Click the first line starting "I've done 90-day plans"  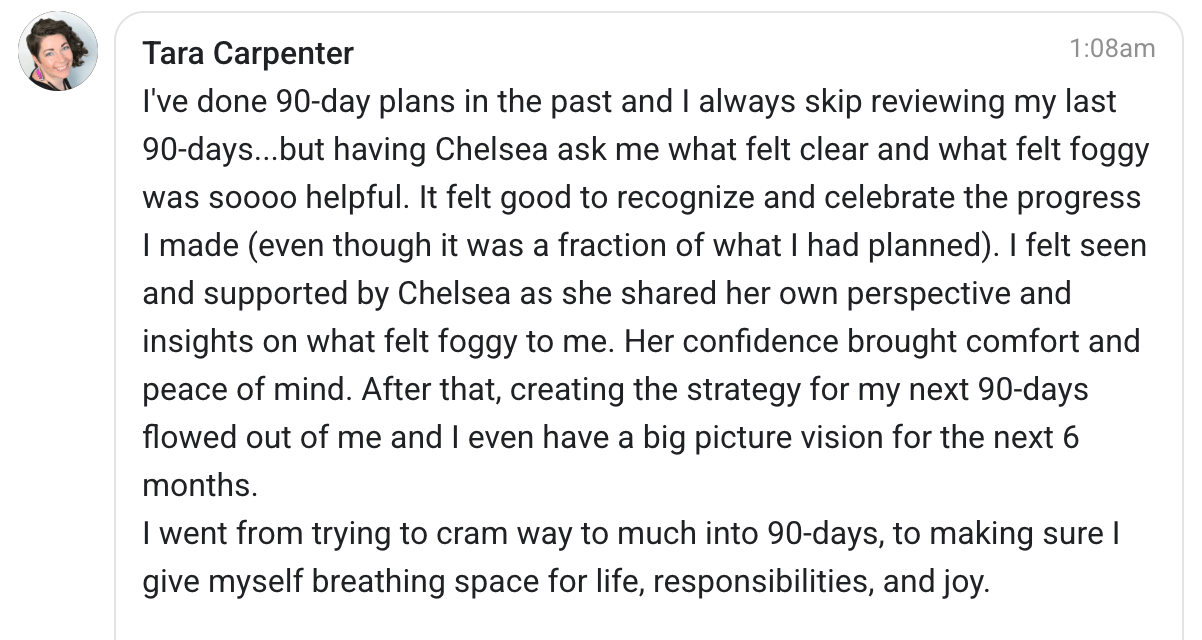click(x=629, y=101)
